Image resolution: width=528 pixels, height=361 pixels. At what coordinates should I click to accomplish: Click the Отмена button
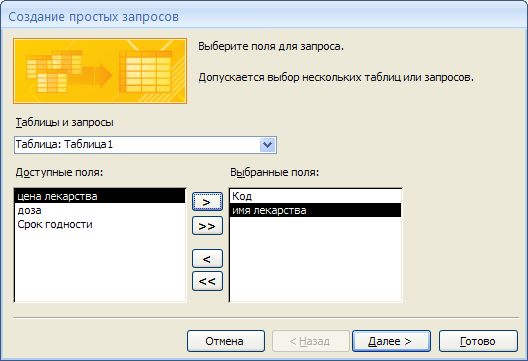[226, 341]
